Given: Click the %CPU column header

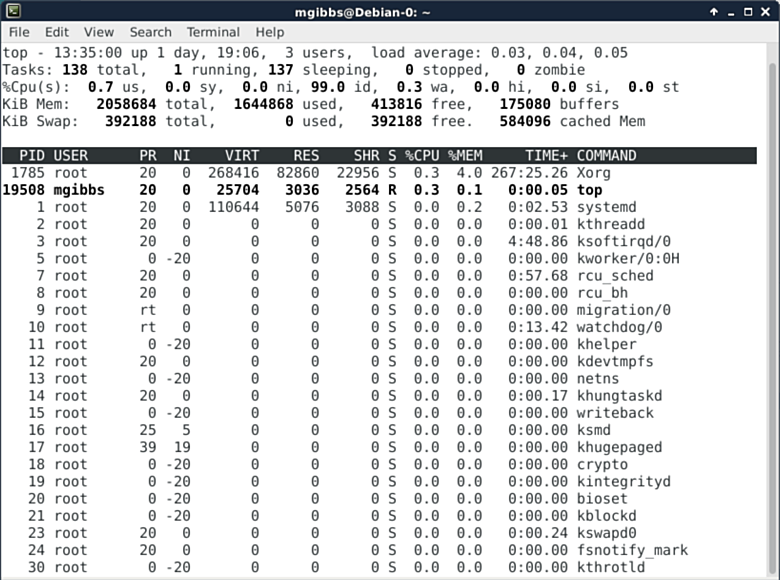Looking at the screenshot, I should pos(422,156).
